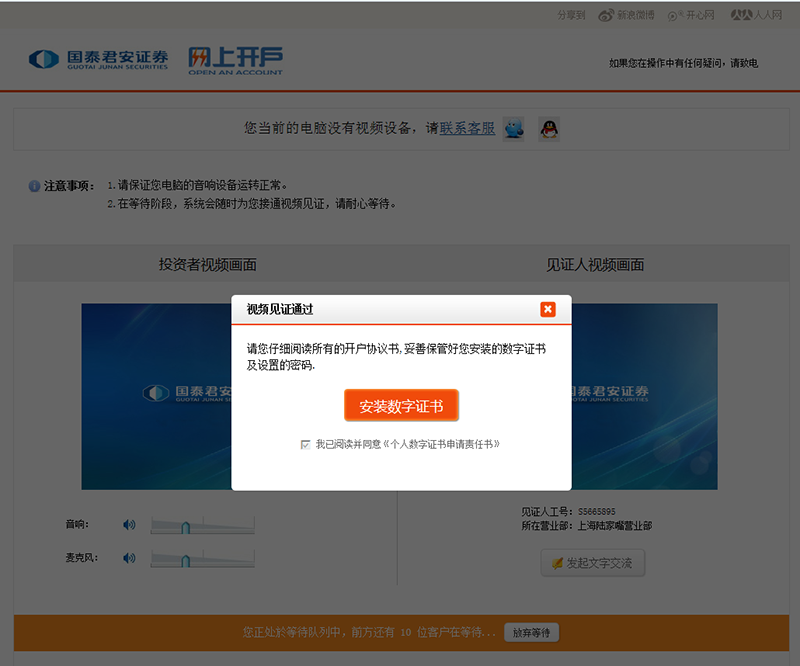Click the 放弃等待 button
Viewport: 800px width, 666px height.
point(531,632)
